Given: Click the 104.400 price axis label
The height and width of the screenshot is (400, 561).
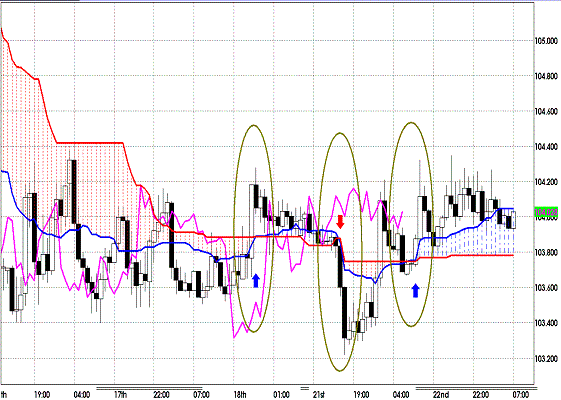Looking at the screenshot, I should (546, 147).
